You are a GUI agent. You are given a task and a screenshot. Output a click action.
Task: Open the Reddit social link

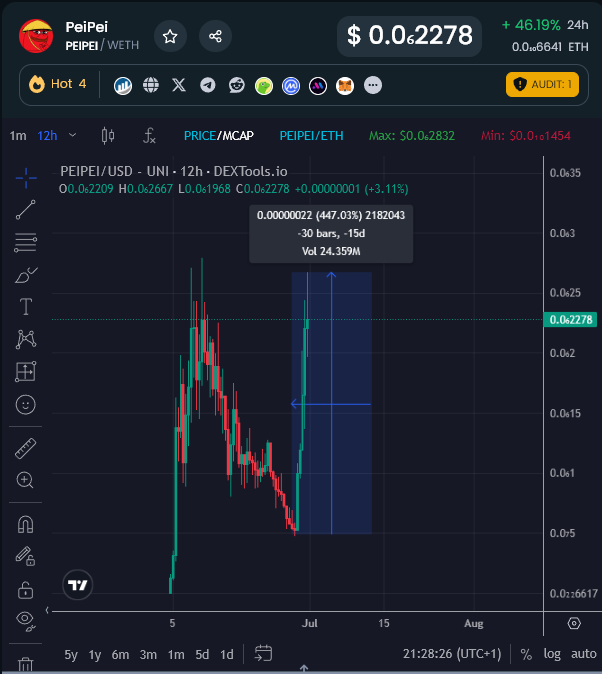coord(236,85)
